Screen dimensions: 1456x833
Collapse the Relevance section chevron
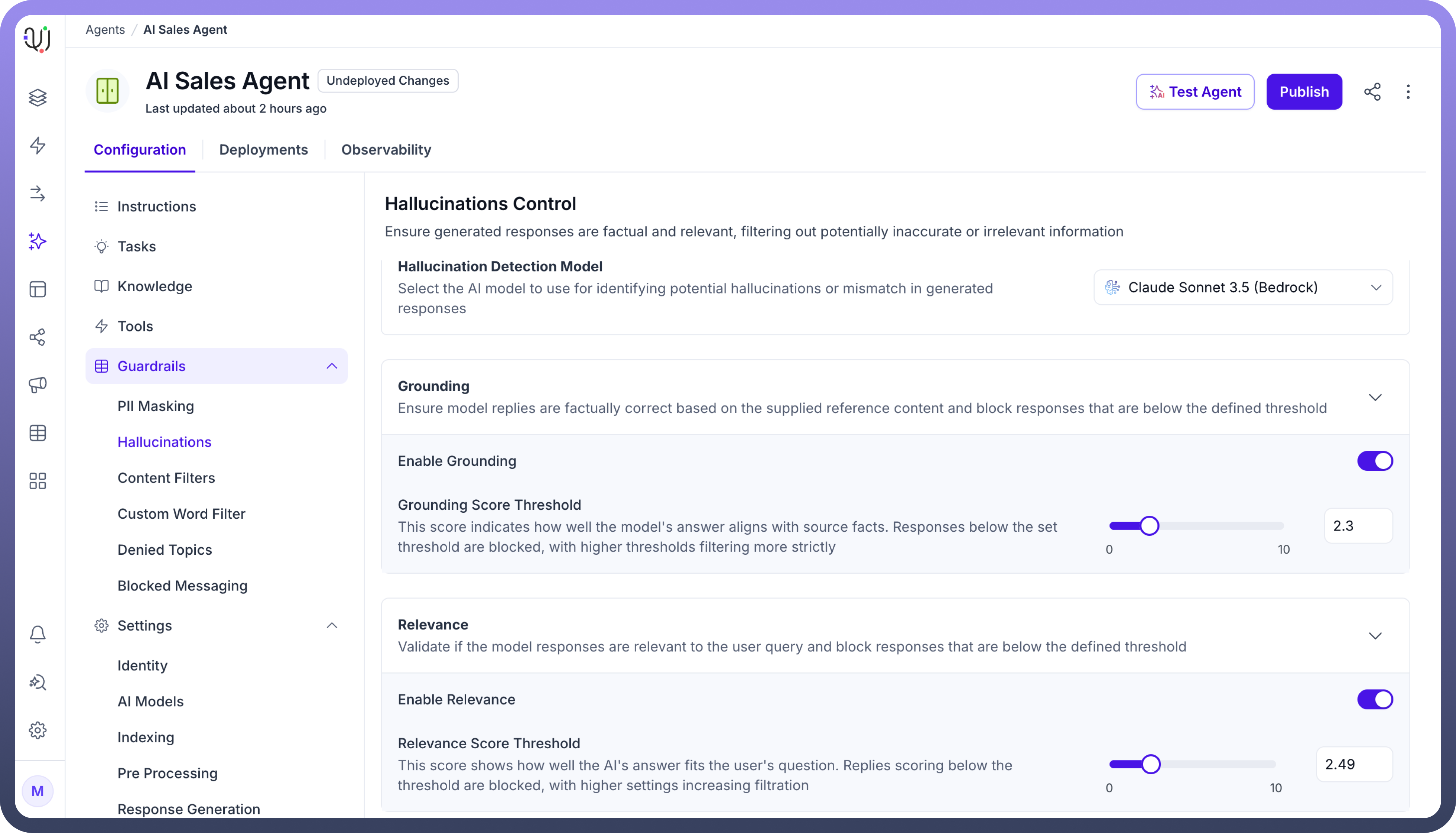pyautogui.click(x=1375, y=636)
